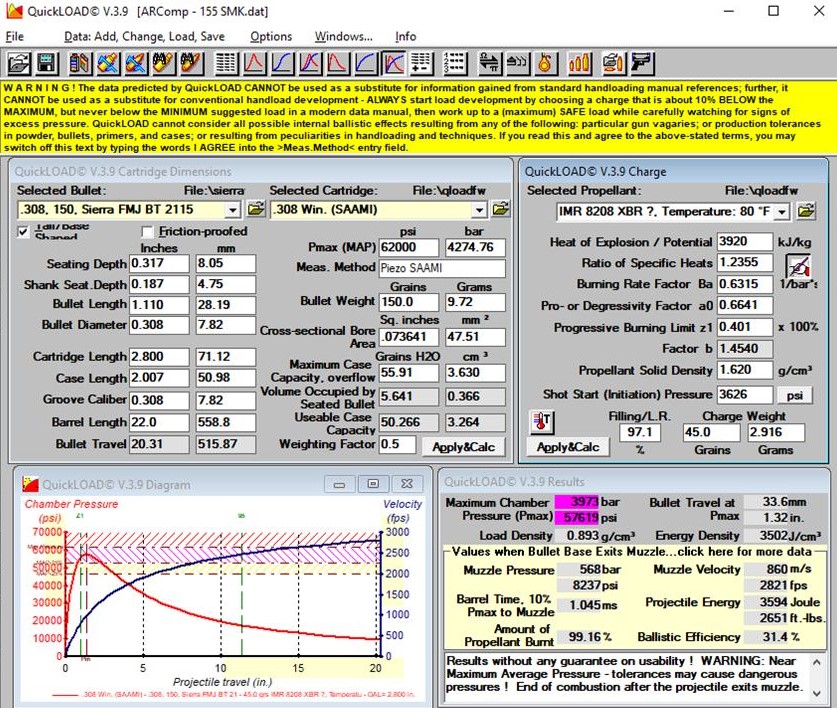
Task: Click the orange ring-shaped toolbar icon
Action: click(545, 63)
